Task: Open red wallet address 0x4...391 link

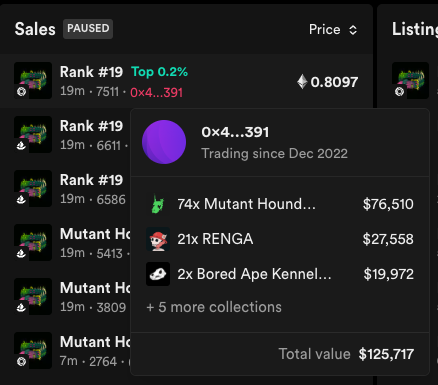Action: [x=156, y=92]
